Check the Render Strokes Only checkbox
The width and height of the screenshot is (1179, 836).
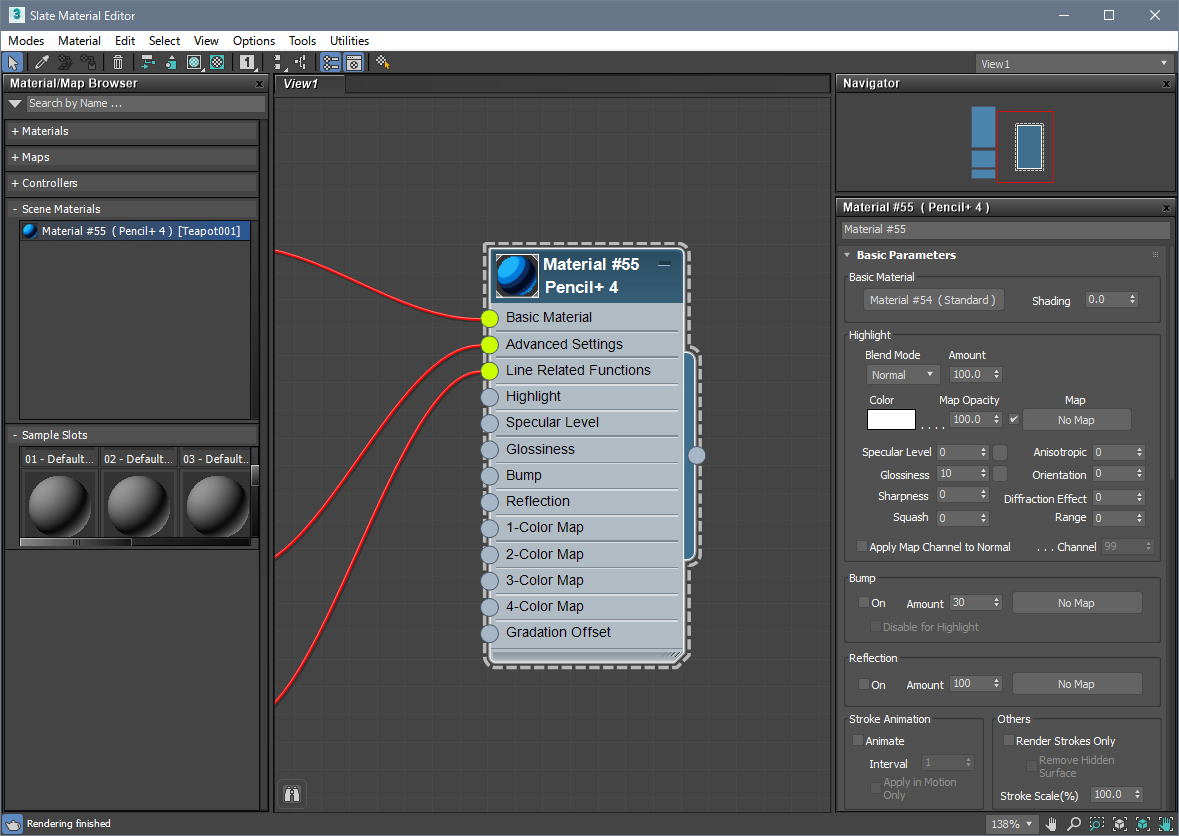point(1008,741)
